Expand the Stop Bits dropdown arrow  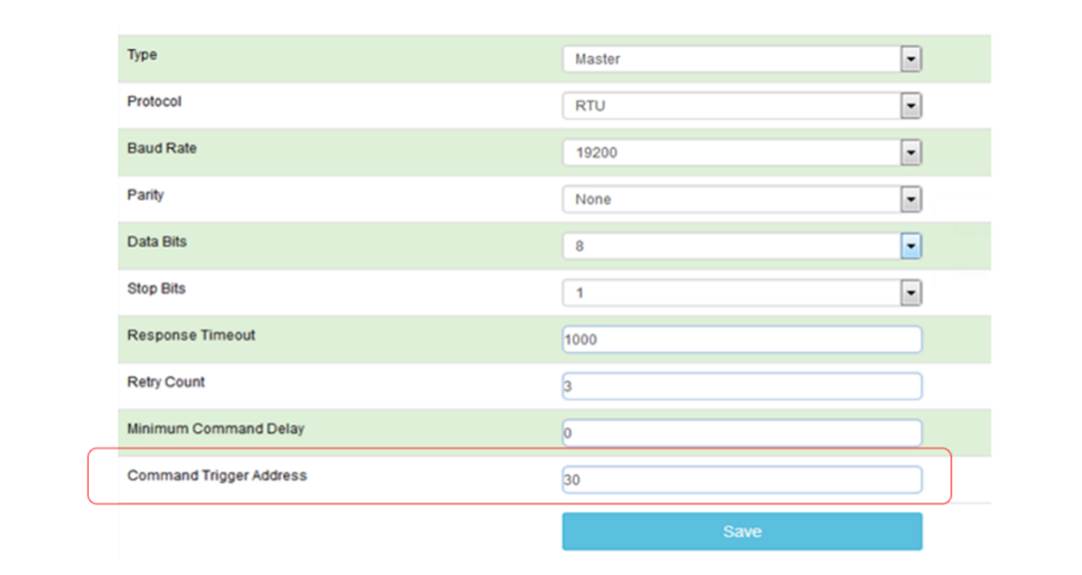point(911,293)
